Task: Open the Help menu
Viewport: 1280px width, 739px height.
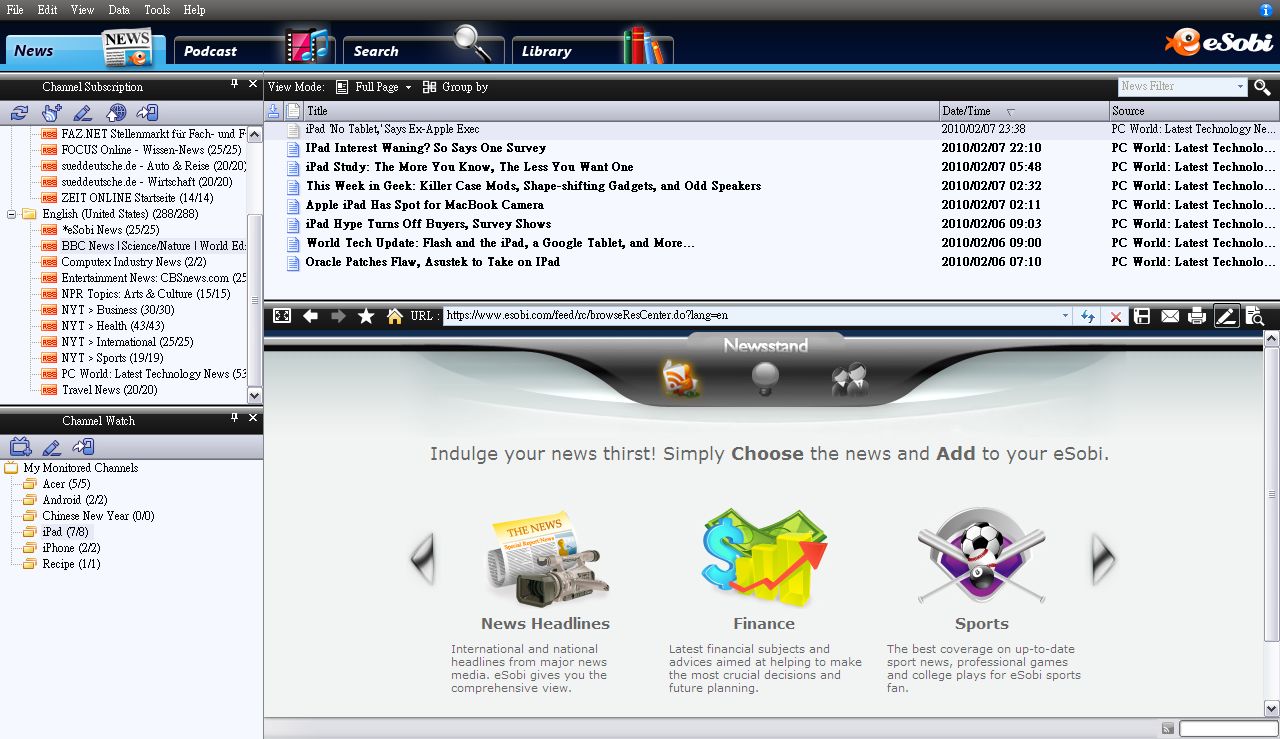Action: coord(194,10)
